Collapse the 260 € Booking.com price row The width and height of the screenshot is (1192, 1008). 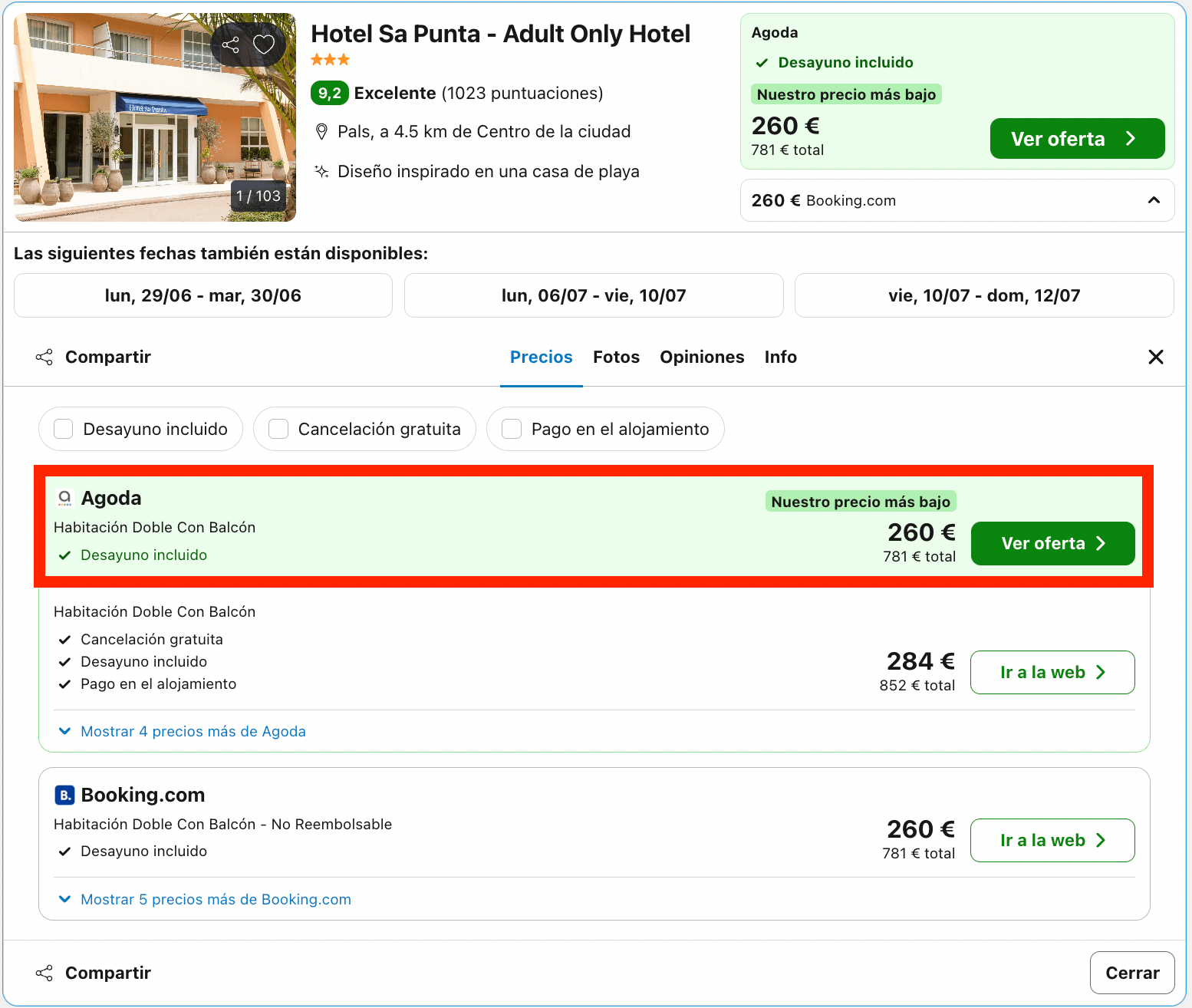tap(957, 200)
